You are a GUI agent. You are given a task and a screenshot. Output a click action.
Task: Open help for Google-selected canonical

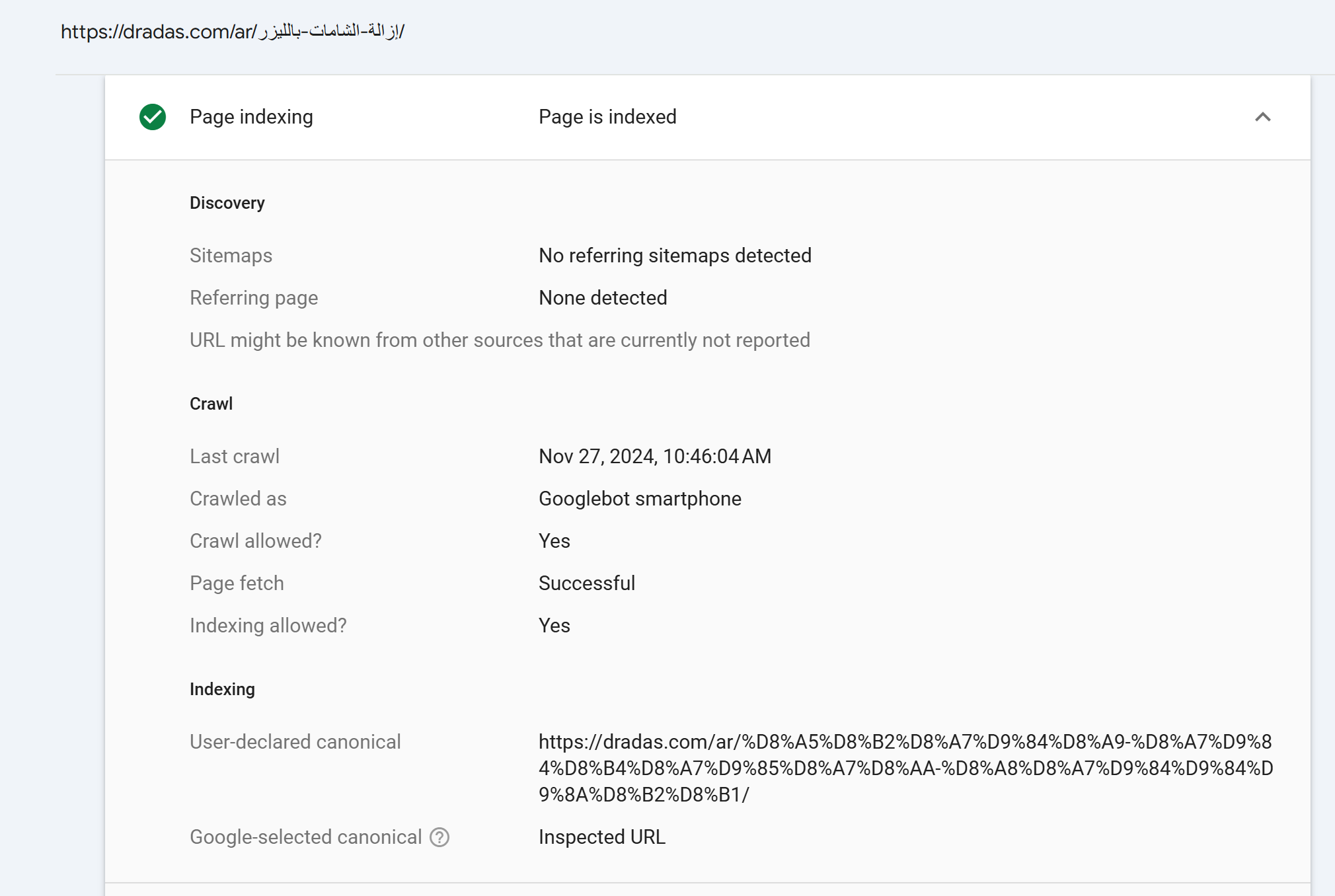pos(439,837)
